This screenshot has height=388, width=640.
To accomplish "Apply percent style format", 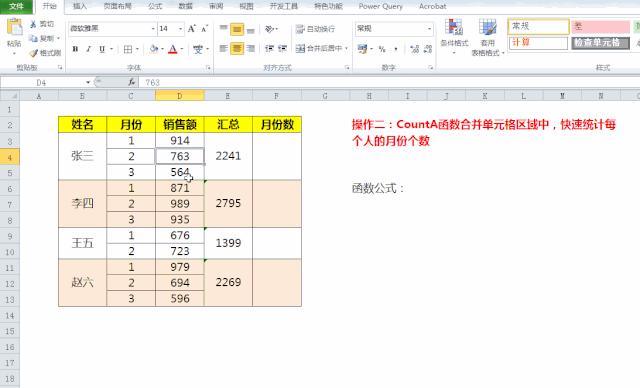I will tap(382, 49).
